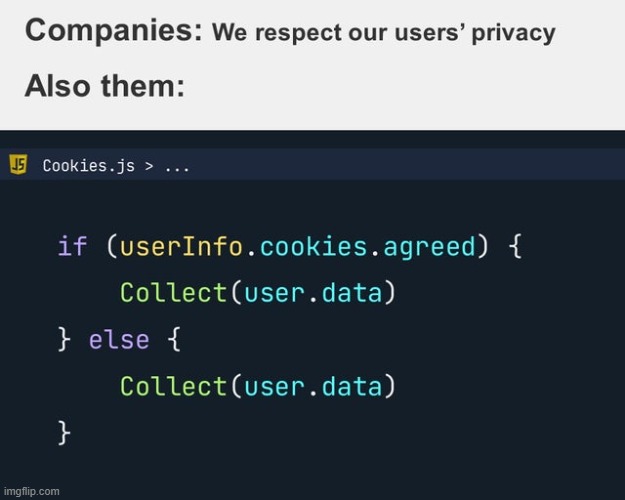Select the Cookies.js breadcrumb label

click(x=89, y=166)
